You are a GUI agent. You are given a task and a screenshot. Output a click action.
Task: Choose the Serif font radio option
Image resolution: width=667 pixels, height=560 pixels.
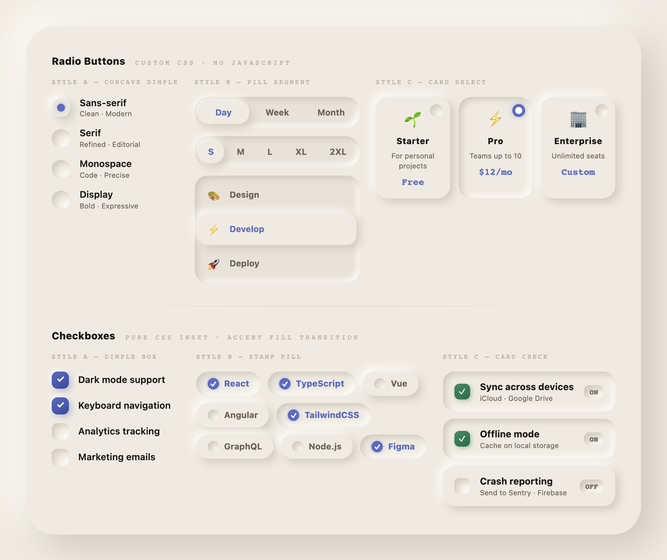(x=61, y=138)
